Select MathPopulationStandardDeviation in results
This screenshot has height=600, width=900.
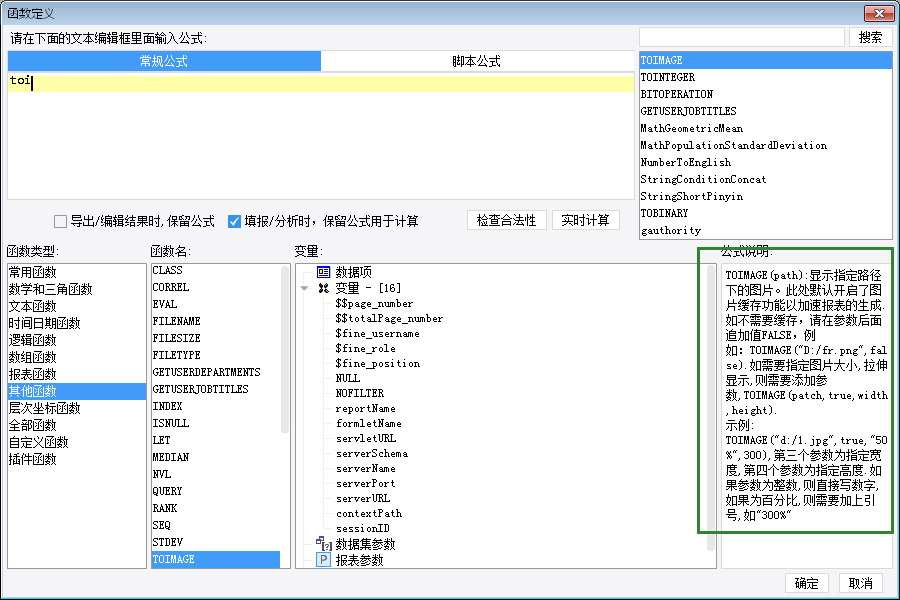(766, 145)
